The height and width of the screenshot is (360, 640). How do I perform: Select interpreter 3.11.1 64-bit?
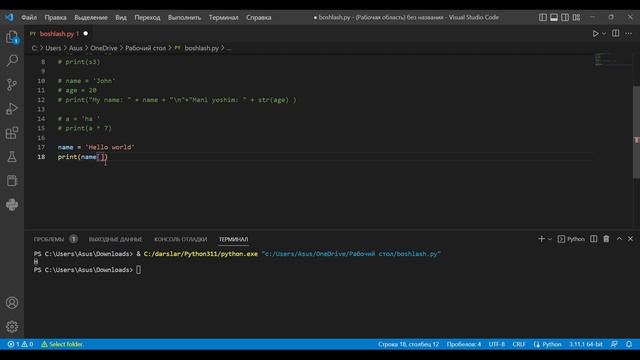click(586, 344)
